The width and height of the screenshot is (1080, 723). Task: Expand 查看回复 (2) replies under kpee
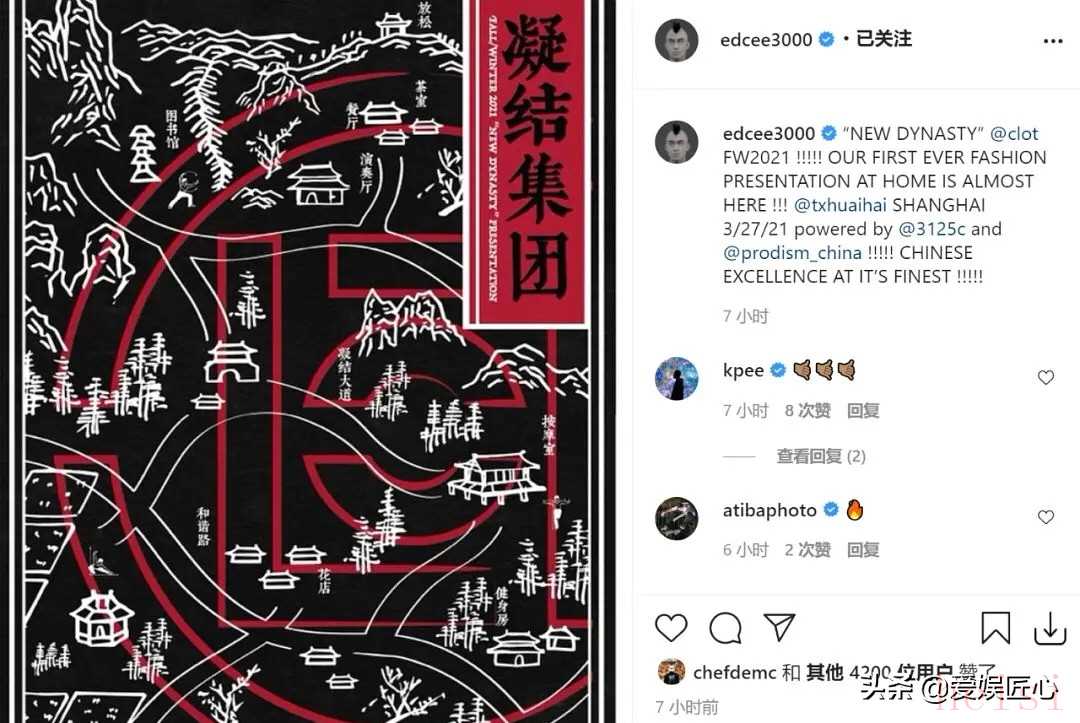(x=820, y=456)
